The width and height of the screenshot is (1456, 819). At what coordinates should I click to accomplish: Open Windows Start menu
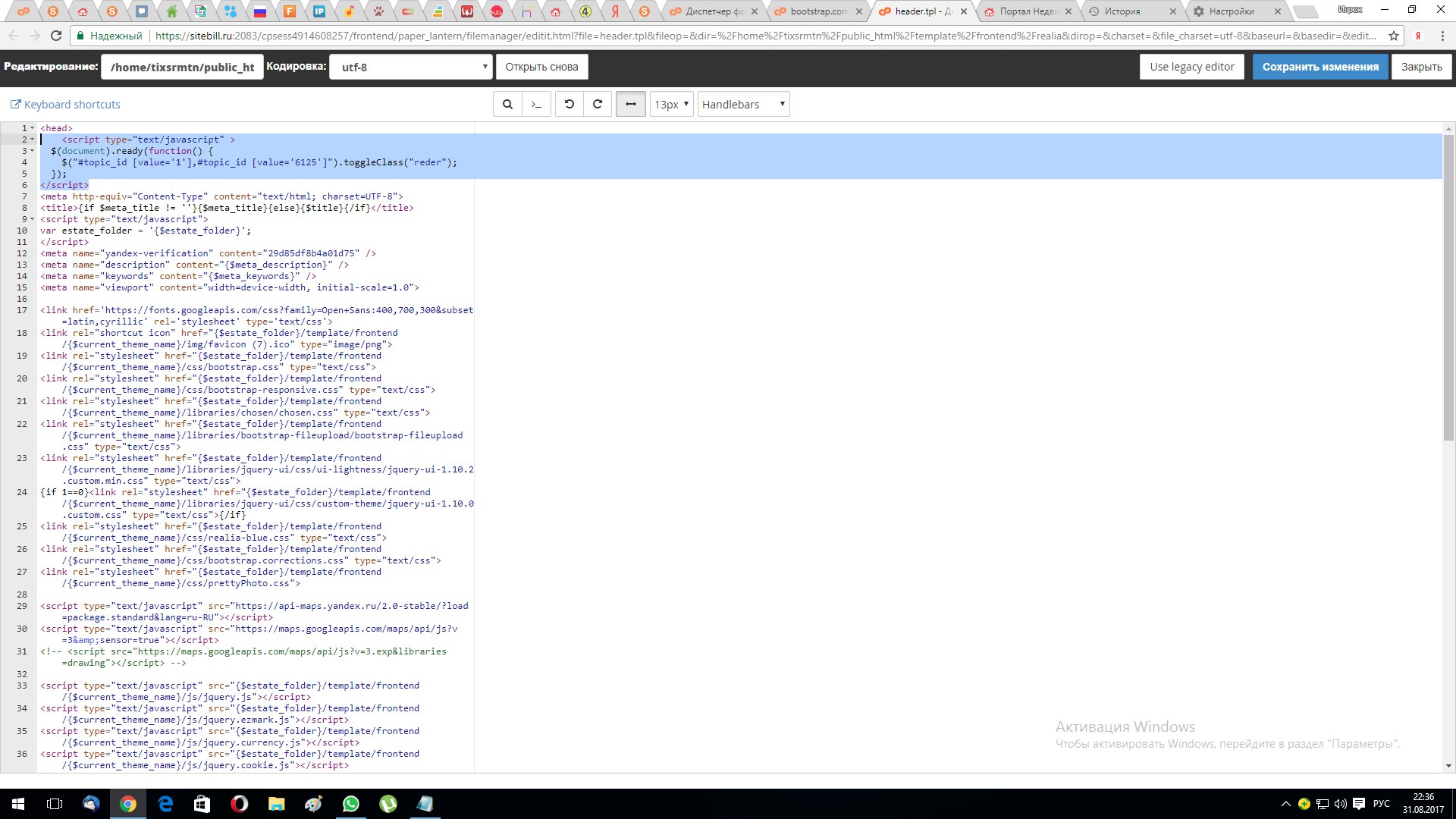click(18, 804)
